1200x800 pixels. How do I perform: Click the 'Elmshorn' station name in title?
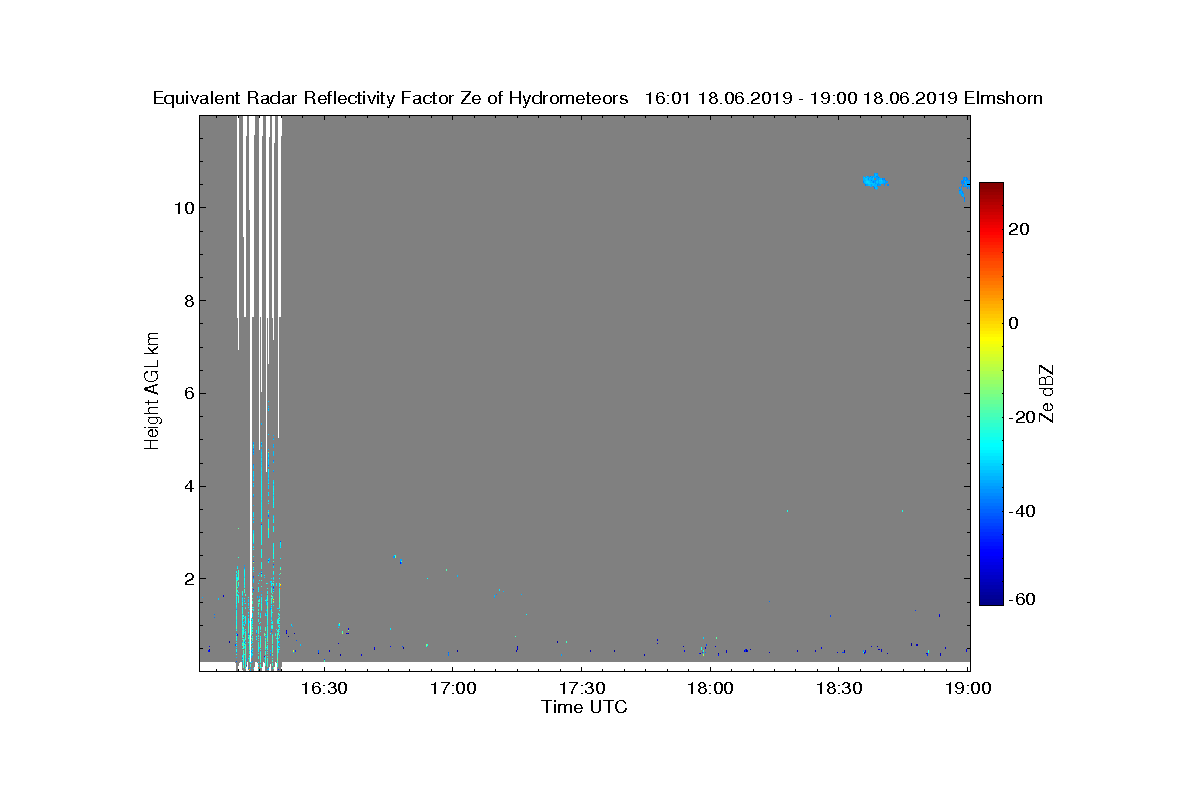pyautogui.click(x=1002, y=99)
